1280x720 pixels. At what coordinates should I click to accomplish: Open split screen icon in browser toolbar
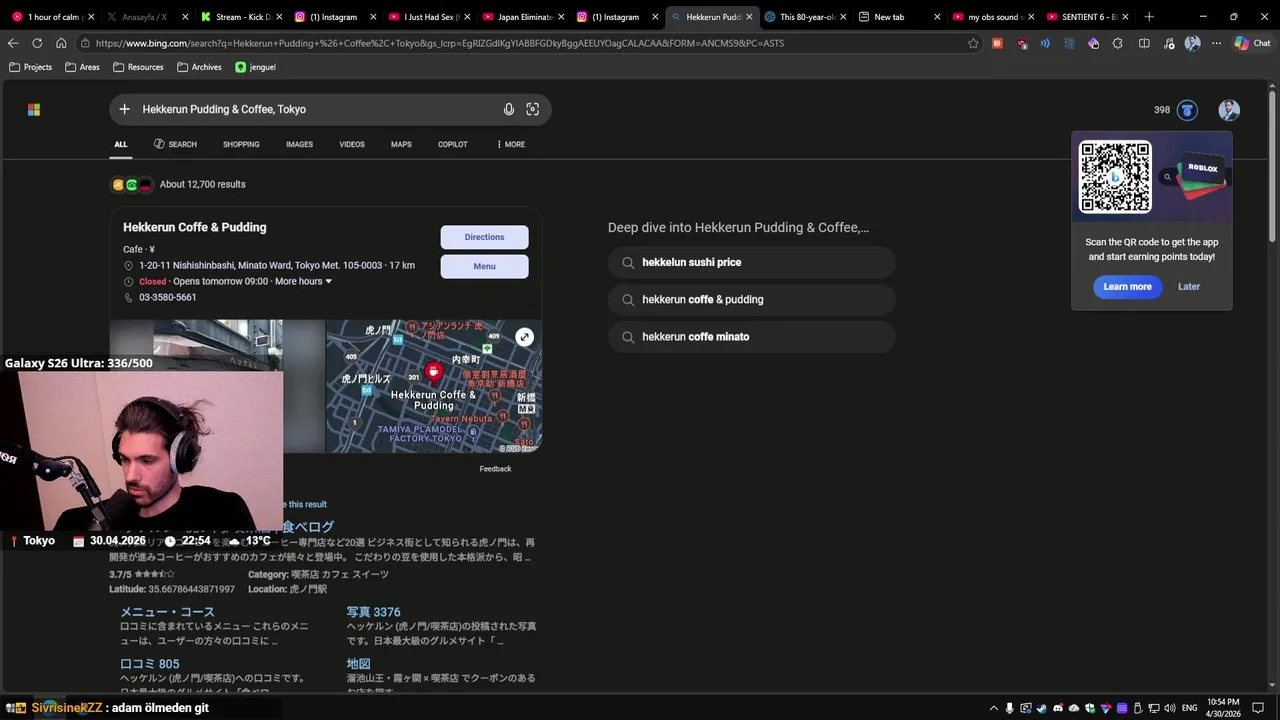click(1144, 43)
